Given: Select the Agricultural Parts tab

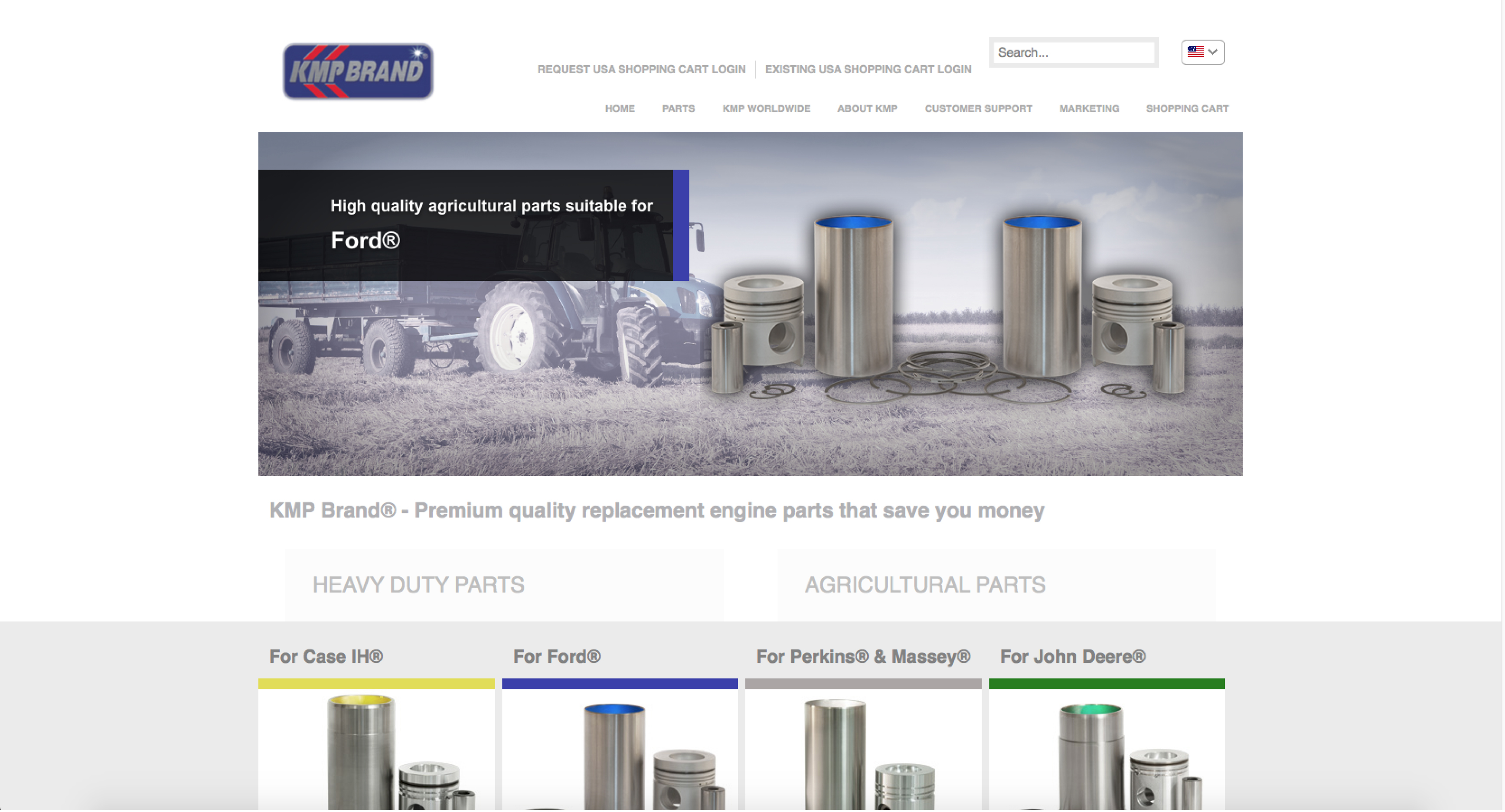Looking at the screenshot, I should [996, 585].
